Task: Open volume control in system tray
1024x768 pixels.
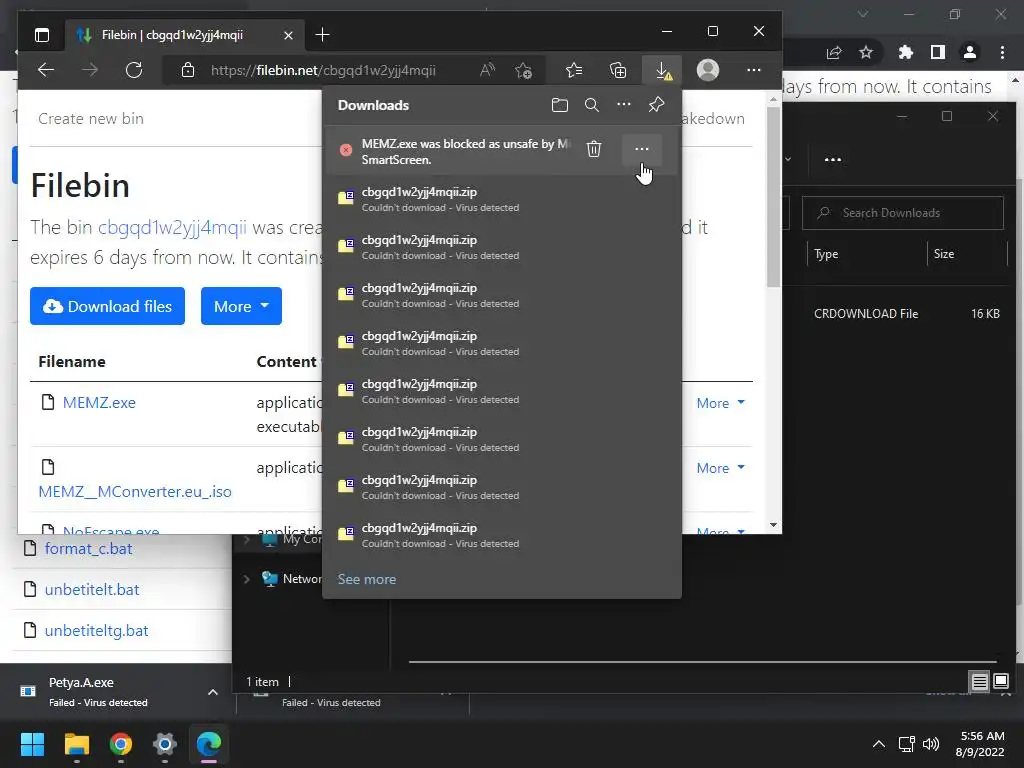Action: pos(931,744)
